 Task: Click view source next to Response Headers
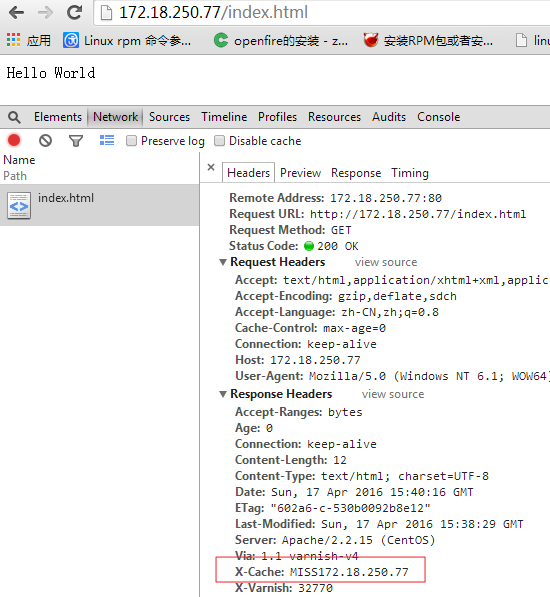393,394
